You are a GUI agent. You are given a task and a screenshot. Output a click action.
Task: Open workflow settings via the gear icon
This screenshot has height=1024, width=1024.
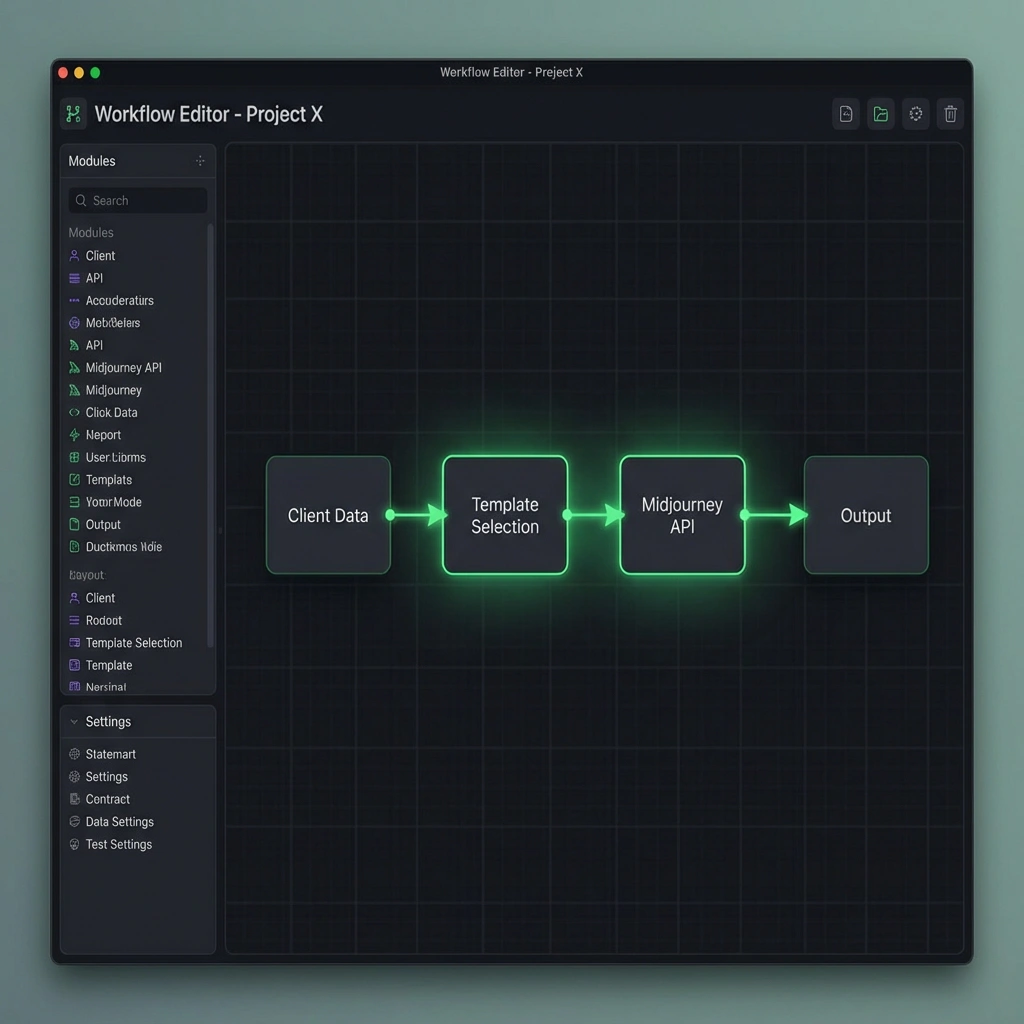pyautogui.click(x=915, y=113)
